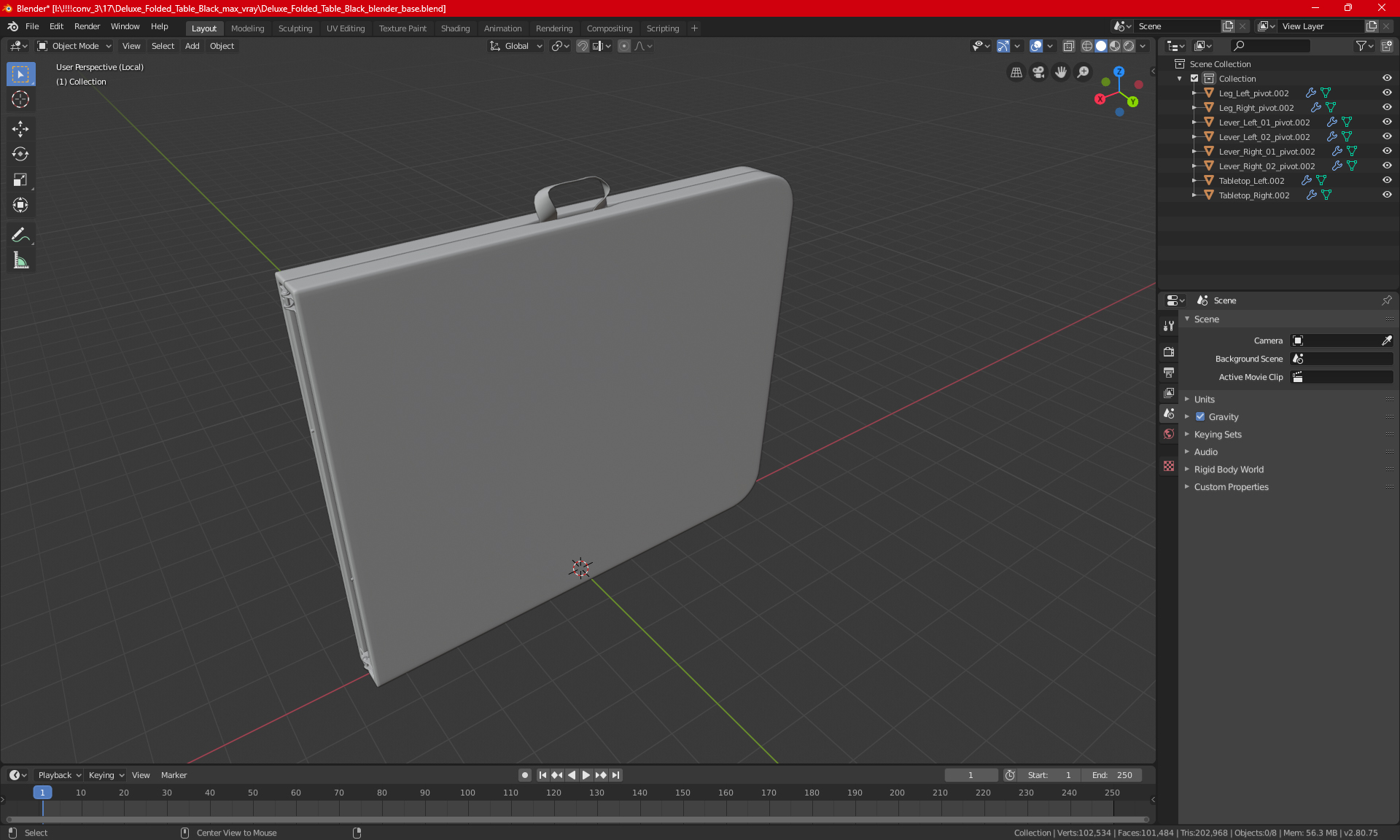Expand the Custom Properties panel
Image resolution: width=1400 pixels, height=840 pixels.
tap(1231, 487)
